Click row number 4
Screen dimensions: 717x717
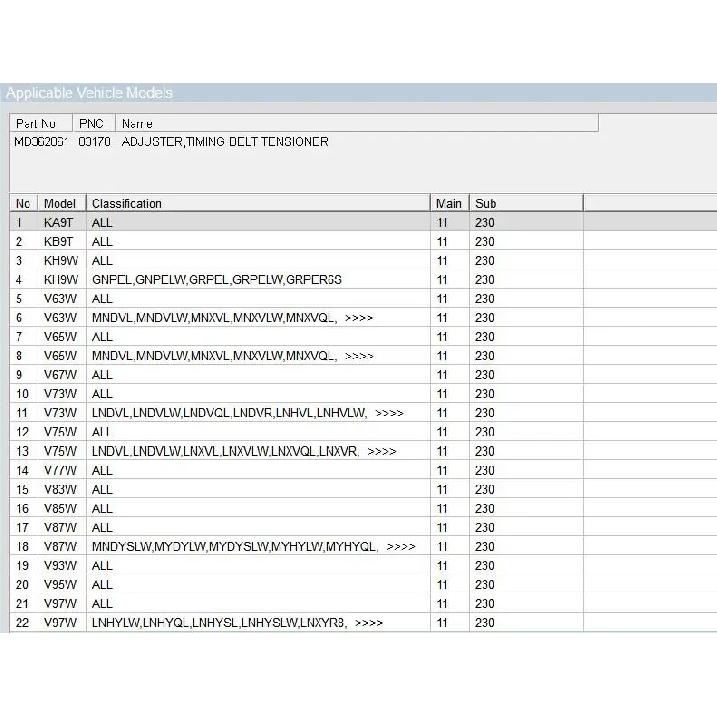[x=19, y=280]
